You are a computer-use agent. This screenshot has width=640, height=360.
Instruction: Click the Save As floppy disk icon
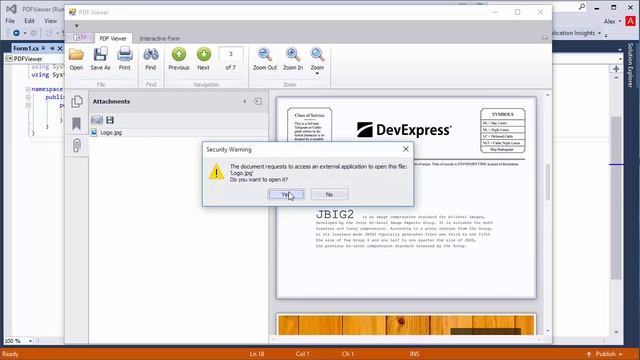pos(100,59)
